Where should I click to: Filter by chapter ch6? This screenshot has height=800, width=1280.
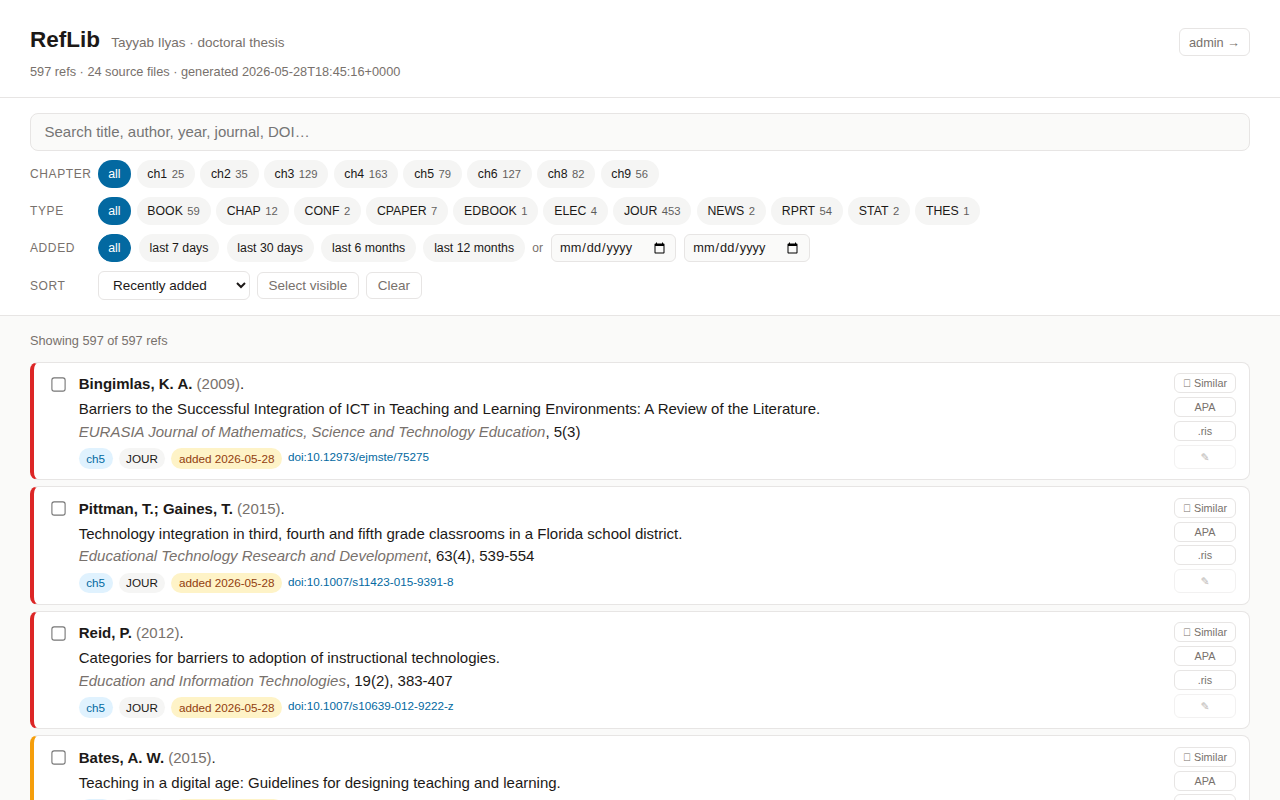(499, 174)
